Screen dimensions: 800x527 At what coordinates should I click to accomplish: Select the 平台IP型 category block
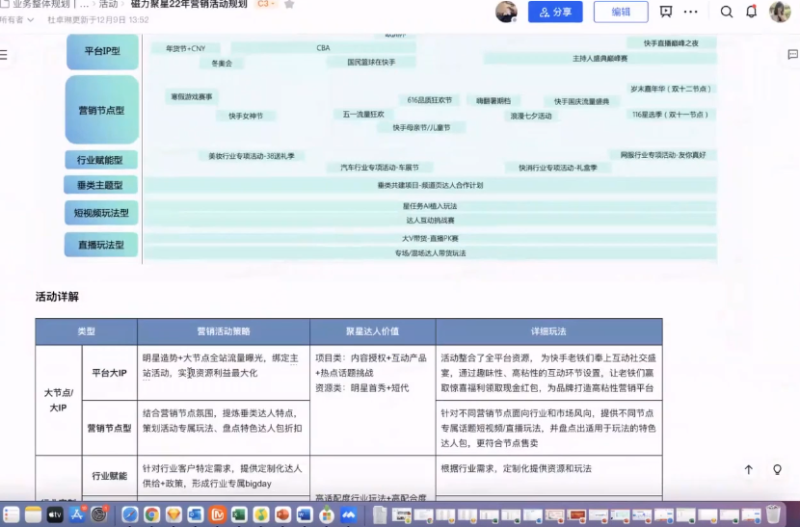tap(102, 52)
